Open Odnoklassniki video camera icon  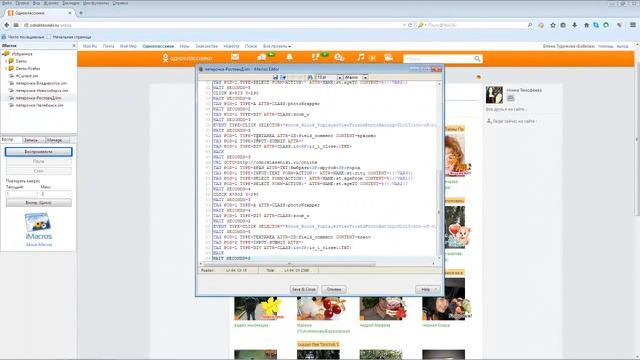[x=388, y=57]
